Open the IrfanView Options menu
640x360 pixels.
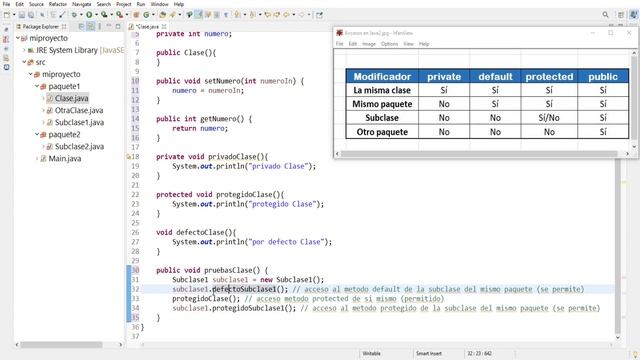tap(389, 44)
